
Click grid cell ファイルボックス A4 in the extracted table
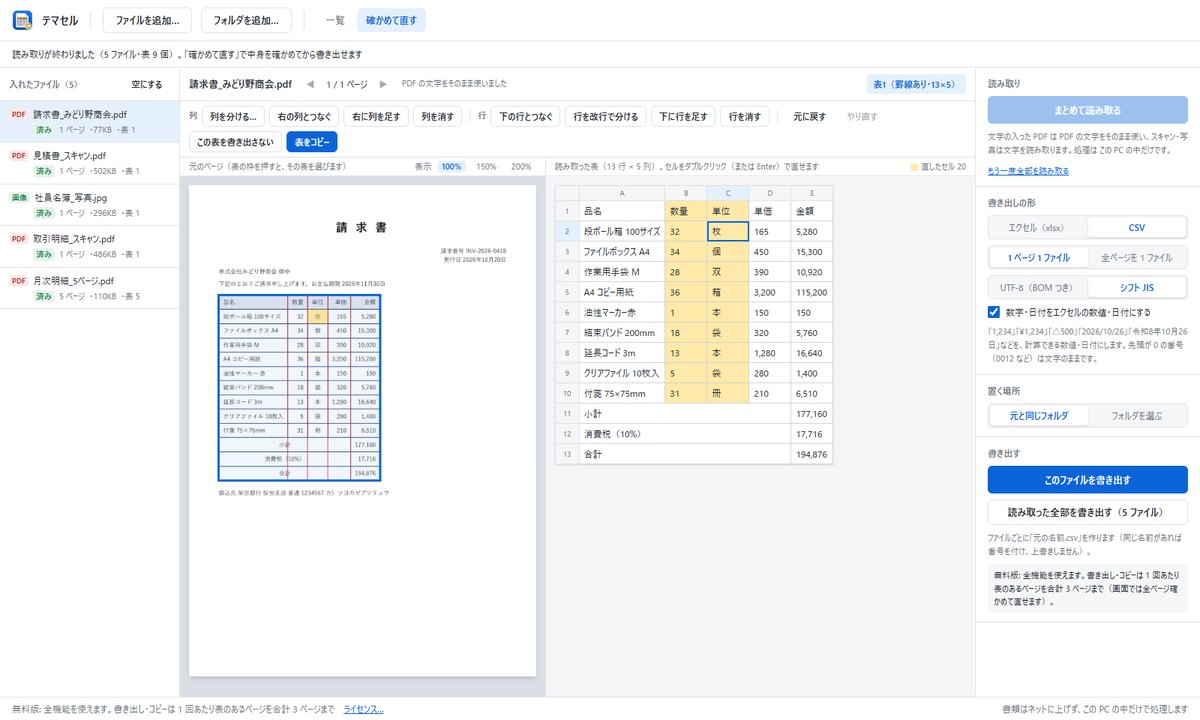621,252
